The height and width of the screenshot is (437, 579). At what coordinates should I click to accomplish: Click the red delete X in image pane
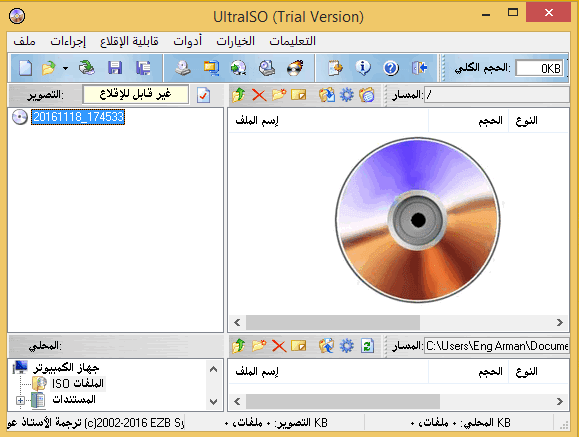[259, 95]
